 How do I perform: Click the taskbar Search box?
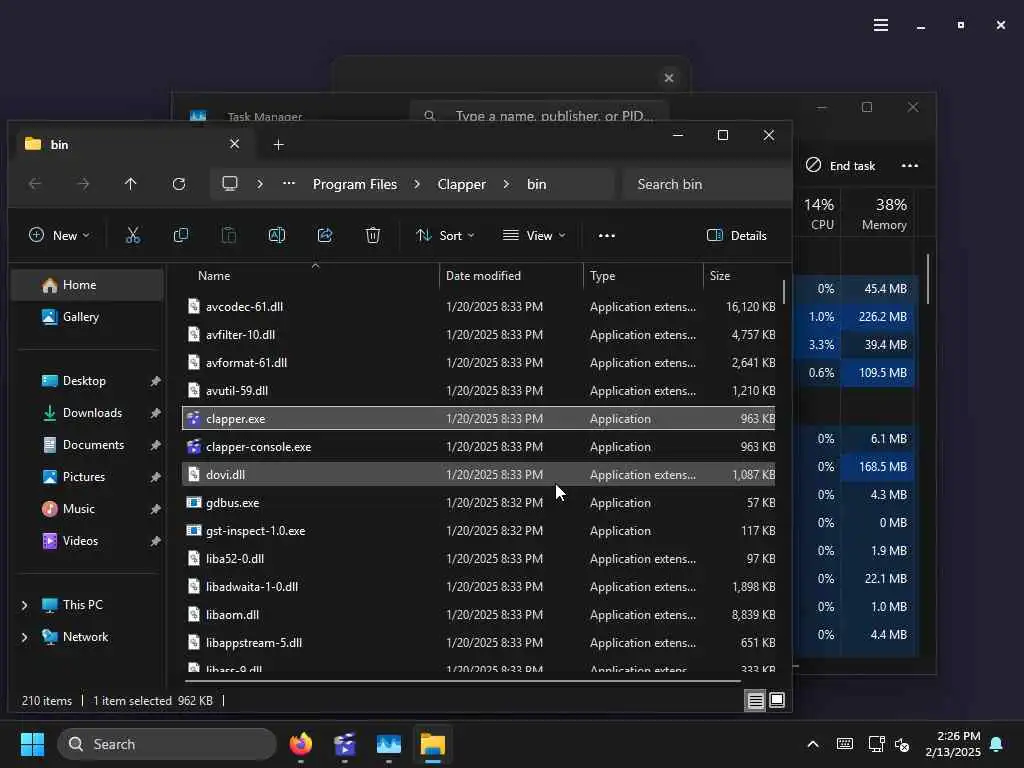167,744
